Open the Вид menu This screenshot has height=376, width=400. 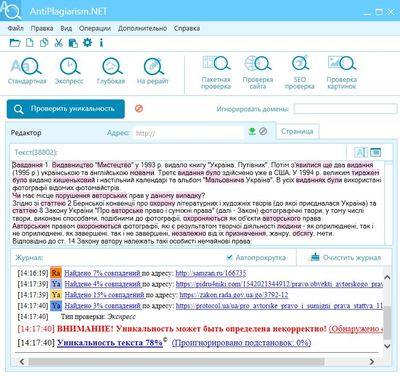(x=66, y=28)
